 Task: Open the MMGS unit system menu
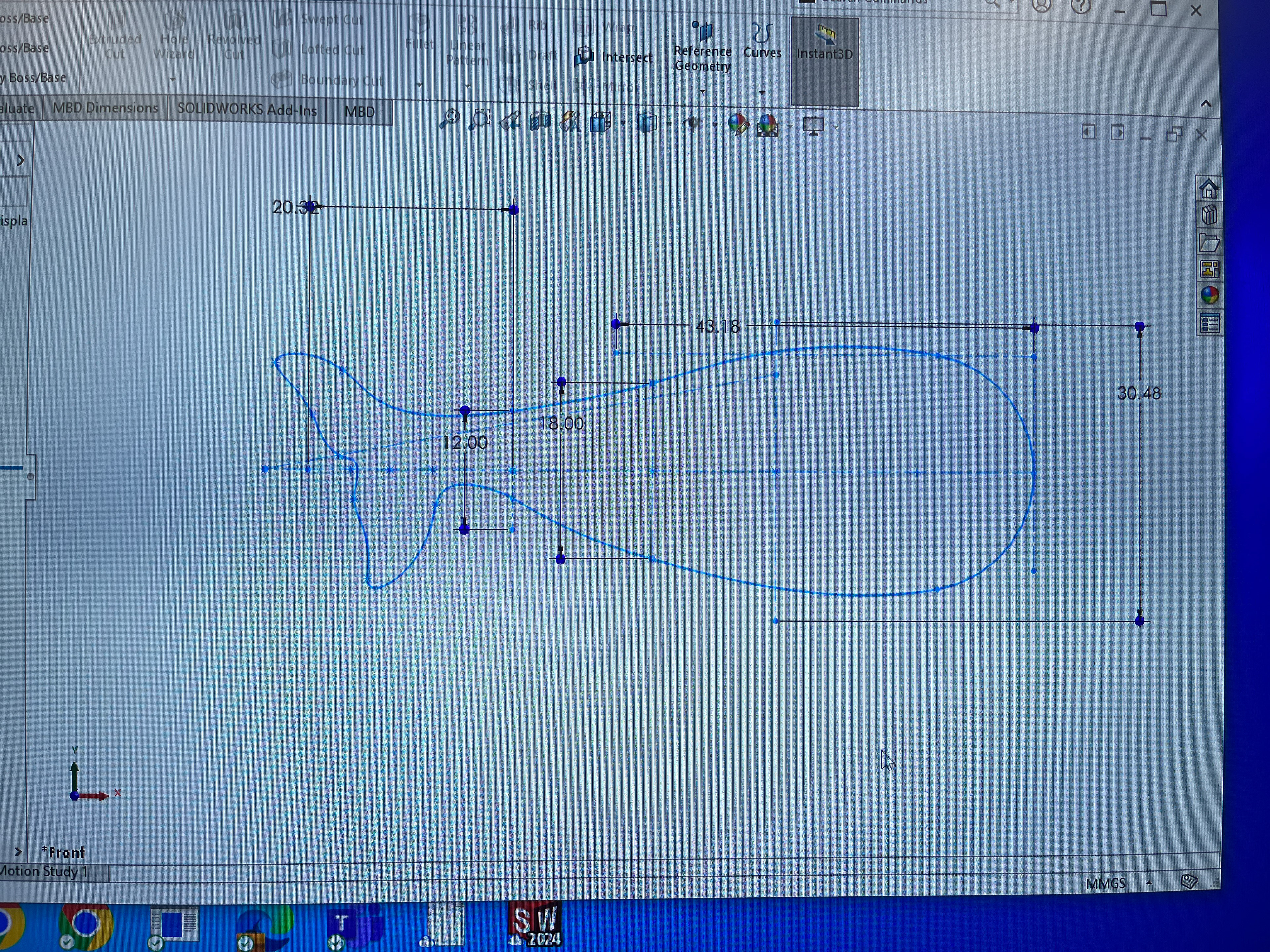[1106, 884]
